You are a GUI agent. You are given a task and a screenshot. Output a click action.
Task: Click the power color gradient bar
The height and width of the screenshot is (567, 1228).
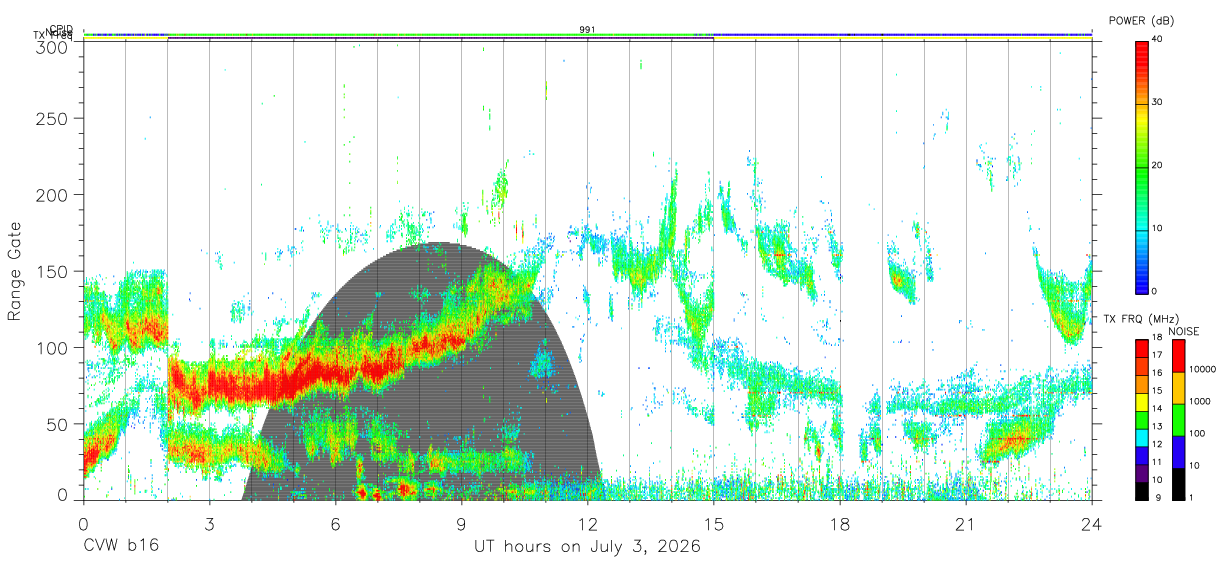(x=1141, y=166)
